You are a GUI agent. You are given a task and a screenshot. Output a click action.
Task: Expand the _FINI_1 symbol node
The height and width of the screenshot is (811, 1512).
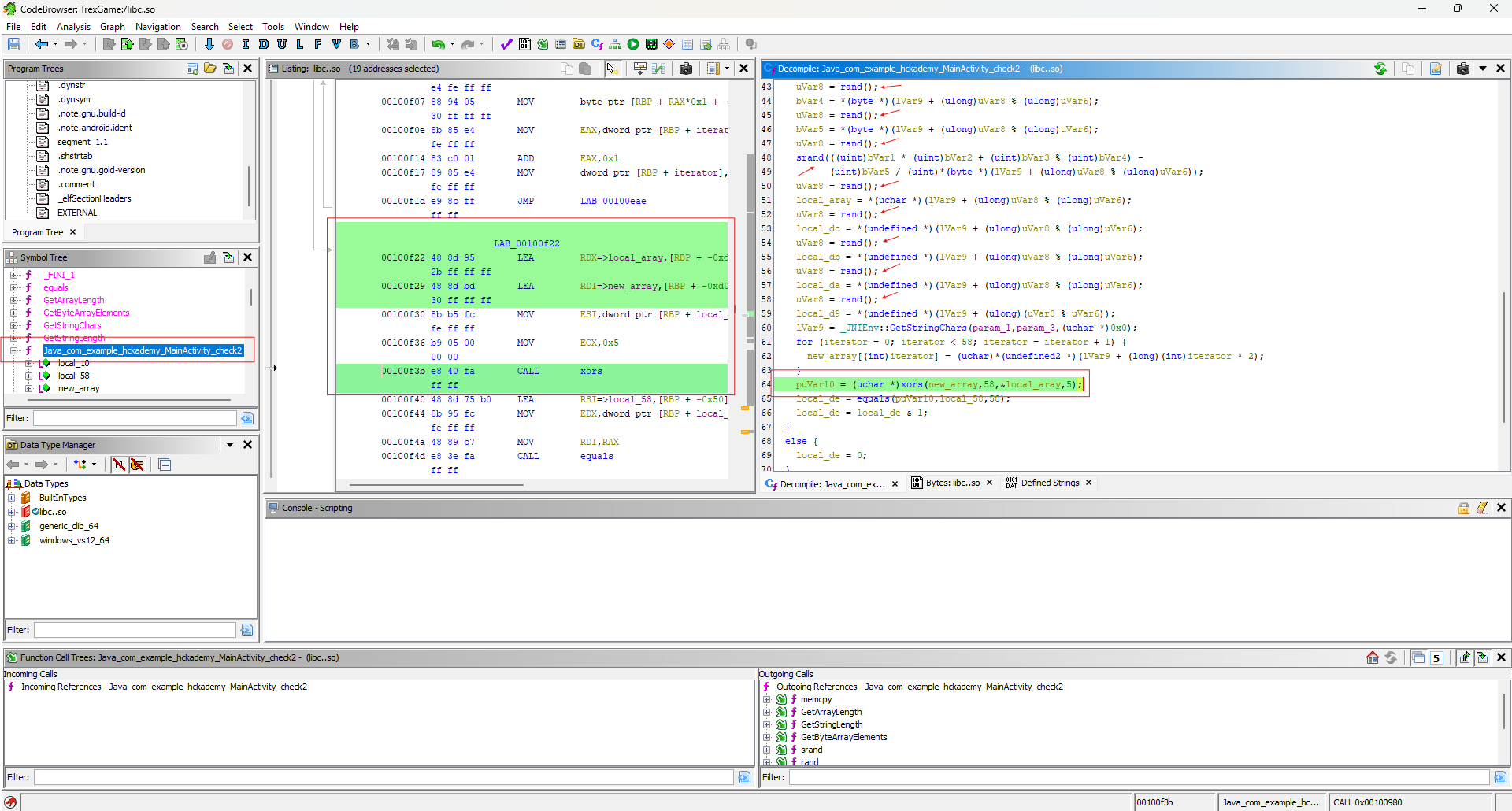(13, 275)
